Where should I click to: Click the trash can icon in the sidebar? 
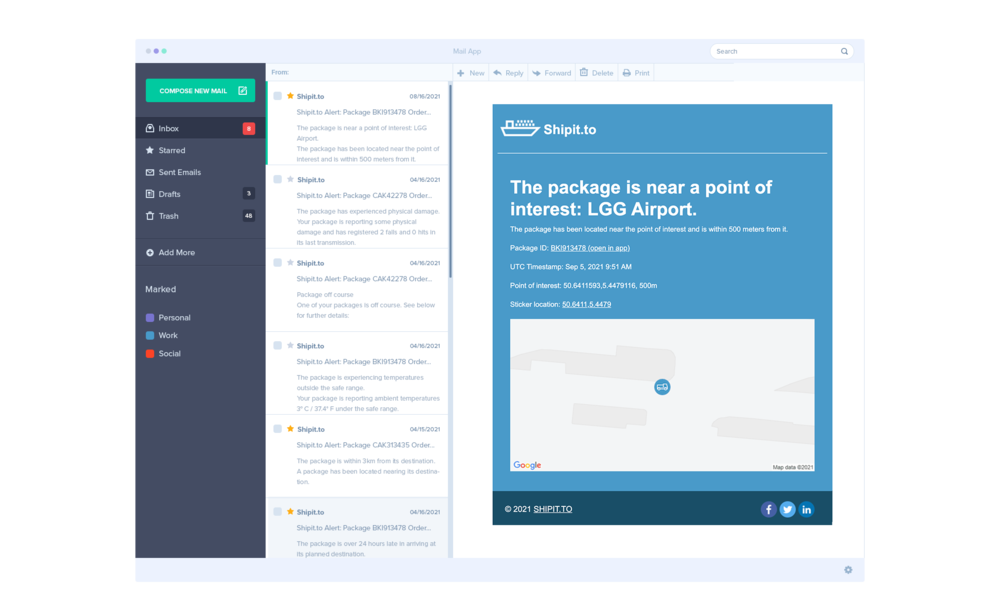pyautogui.click(x=150, y=216)
